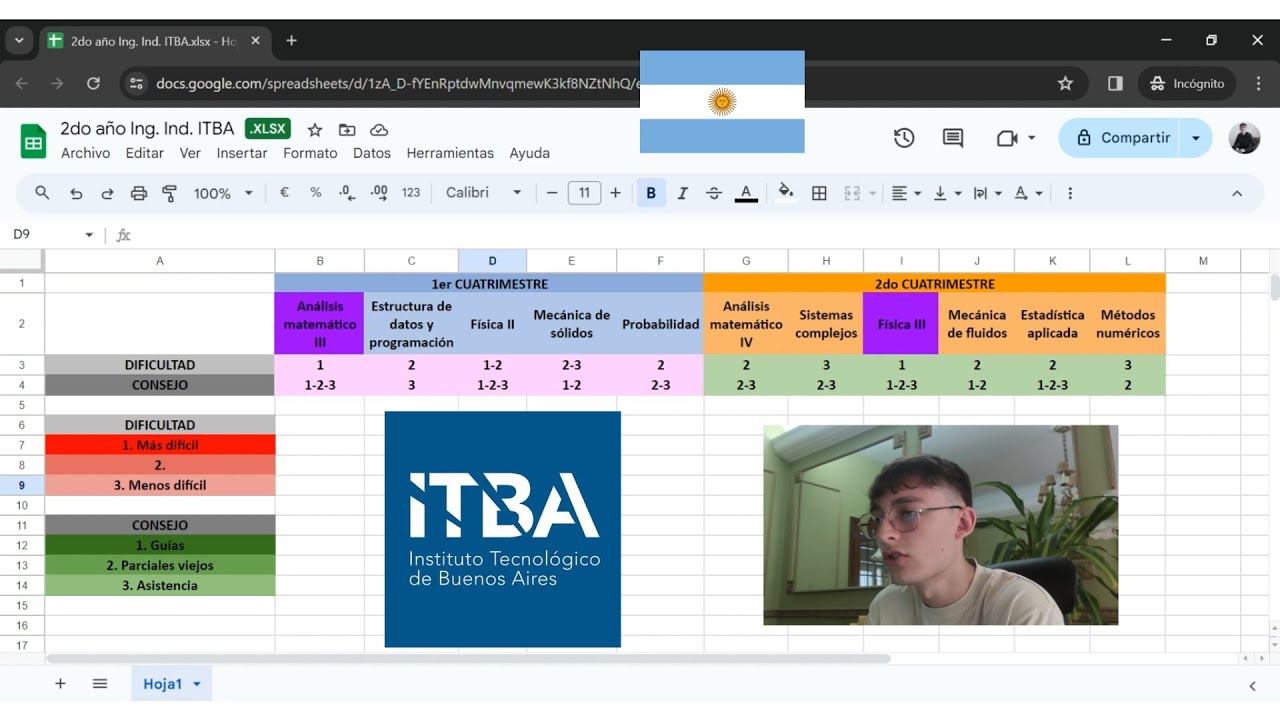Screen dimensions: 1280x720
Task: Open the Insertar menu
Action: pyautogui.click(x=242, y=153)
